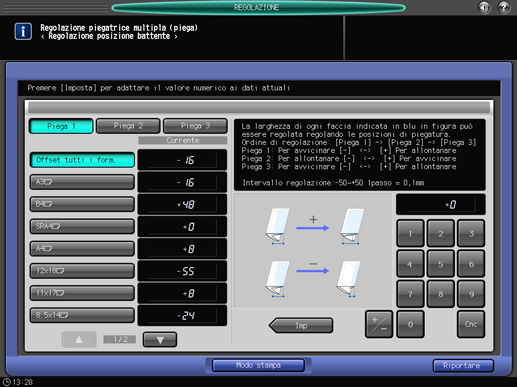Viewport: 517px width, 387px height.
Task: Select the 8.5x14 paper size row
Action: tap(82, 315)
